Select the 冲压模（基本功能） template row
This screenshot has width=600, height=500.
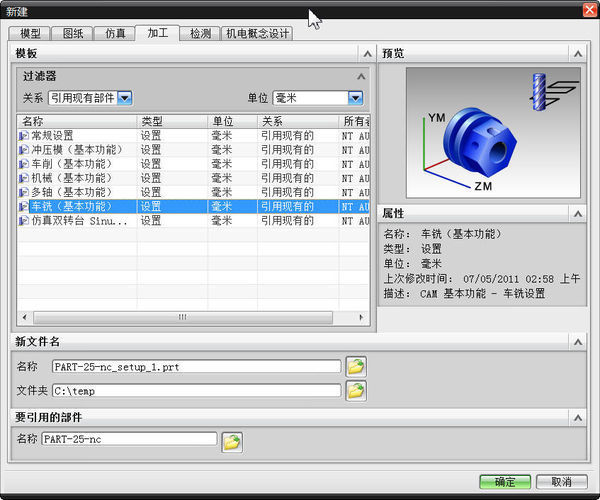193,150
